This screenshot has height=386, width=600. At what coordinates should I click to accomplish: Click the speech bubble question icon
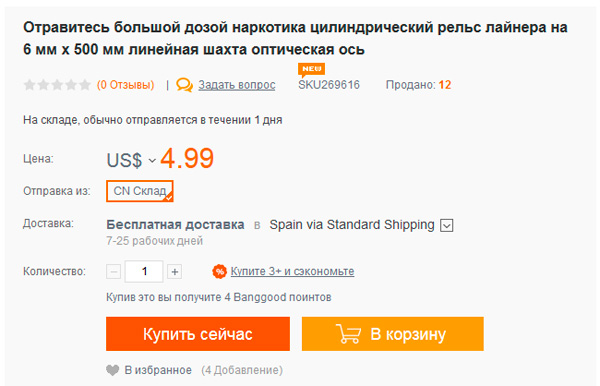click(184, 85)
